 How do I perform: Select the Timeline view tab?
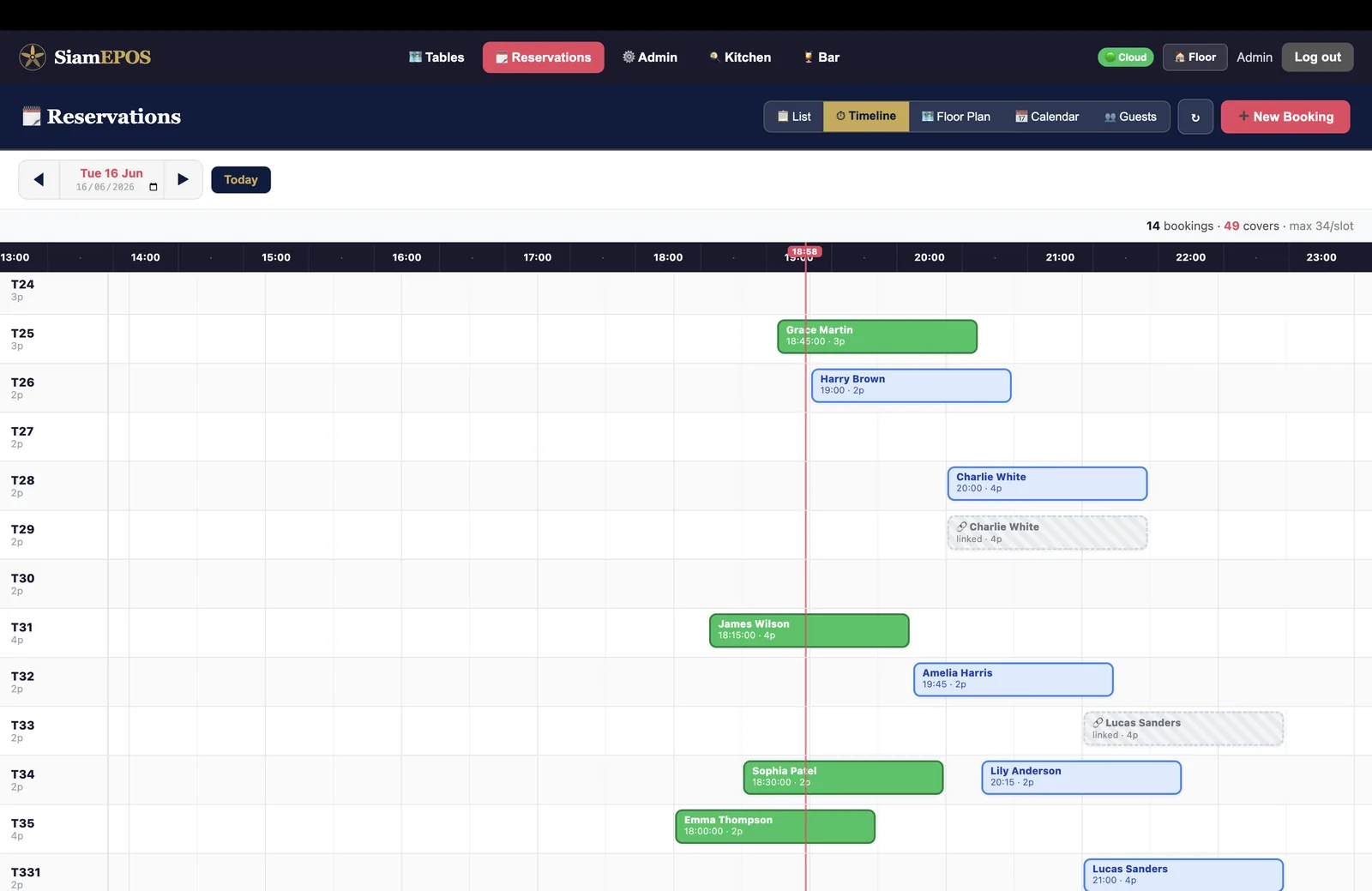(x=866, y=117)
